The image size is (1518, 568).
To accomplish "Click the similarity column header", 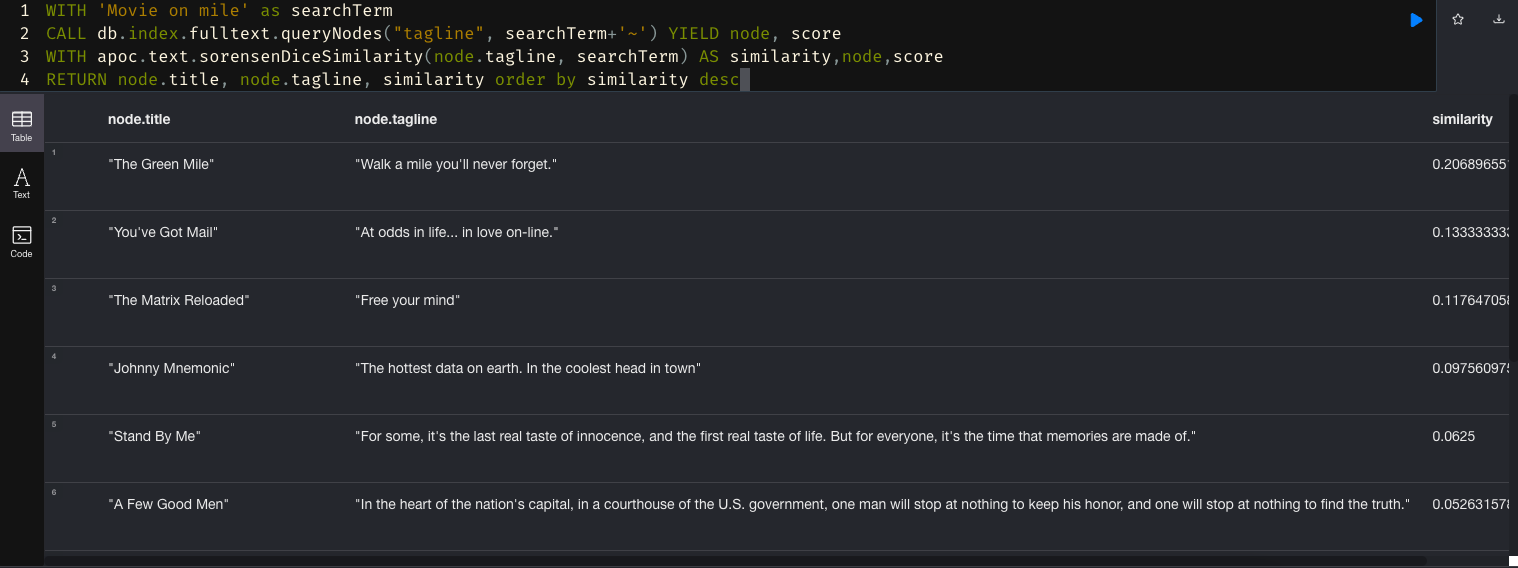I will [x=1462, y=119].
